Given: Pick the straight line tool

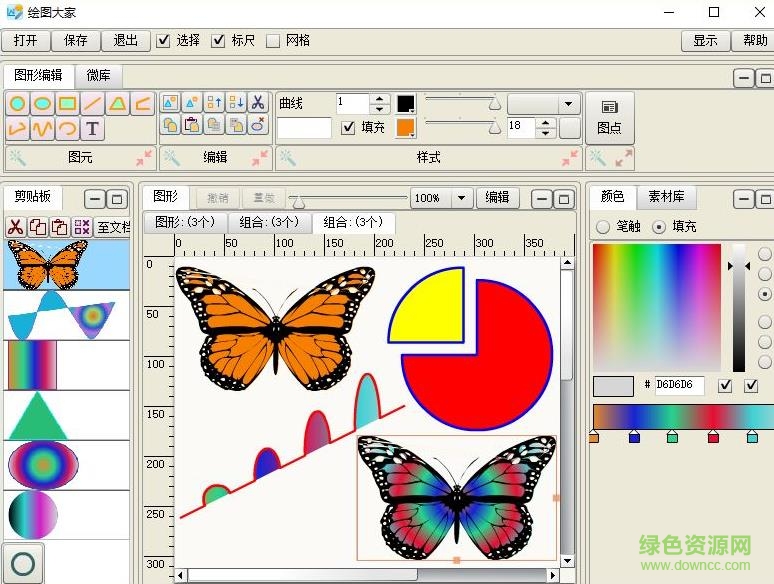Looking at the screenshot, I should click(93, 103).
